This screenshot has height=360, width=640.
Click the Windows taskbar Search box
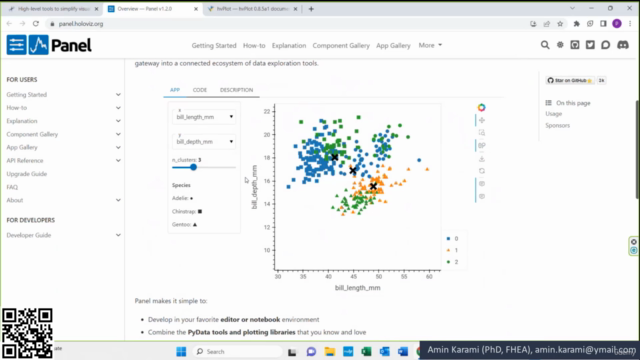click(238, 351)
